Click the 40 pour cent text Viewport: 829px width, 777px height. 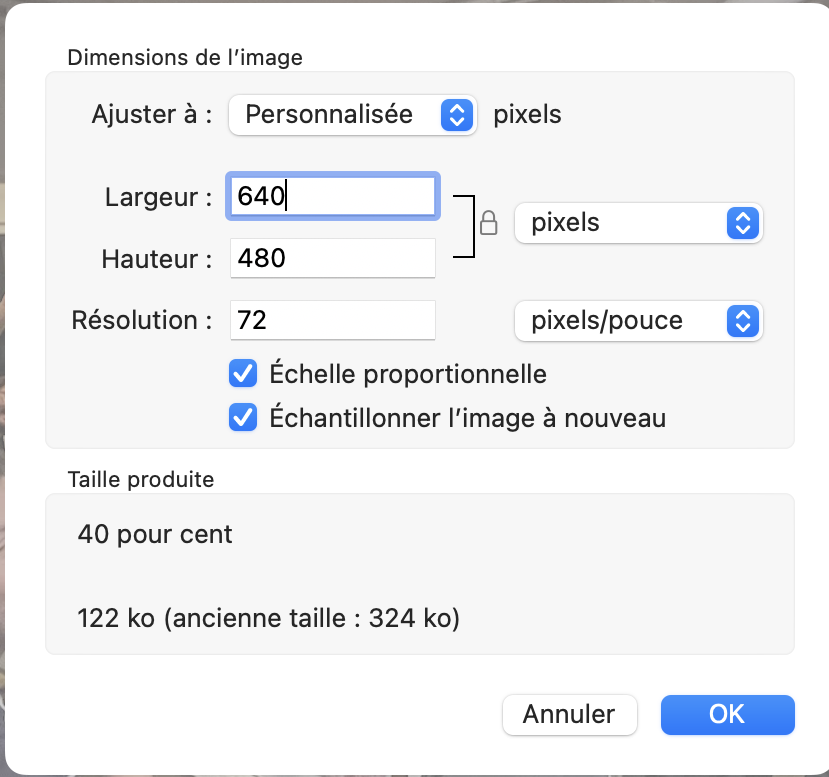pyautogui.click(x=155, y=534)
